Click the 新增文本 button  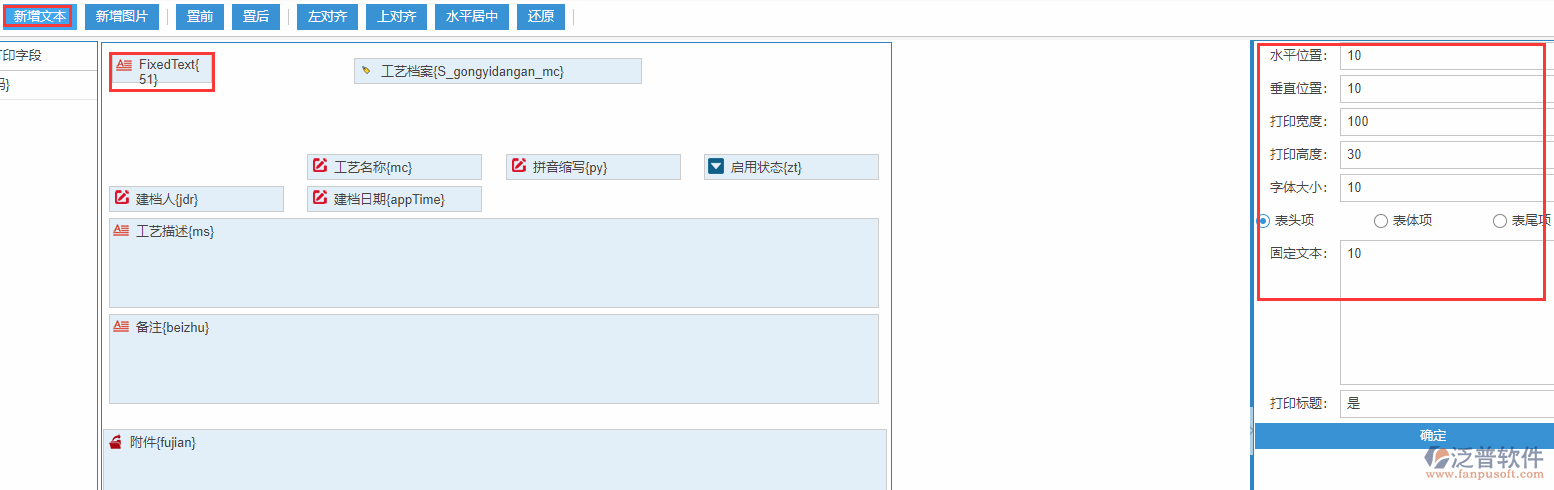pos(40,16)
